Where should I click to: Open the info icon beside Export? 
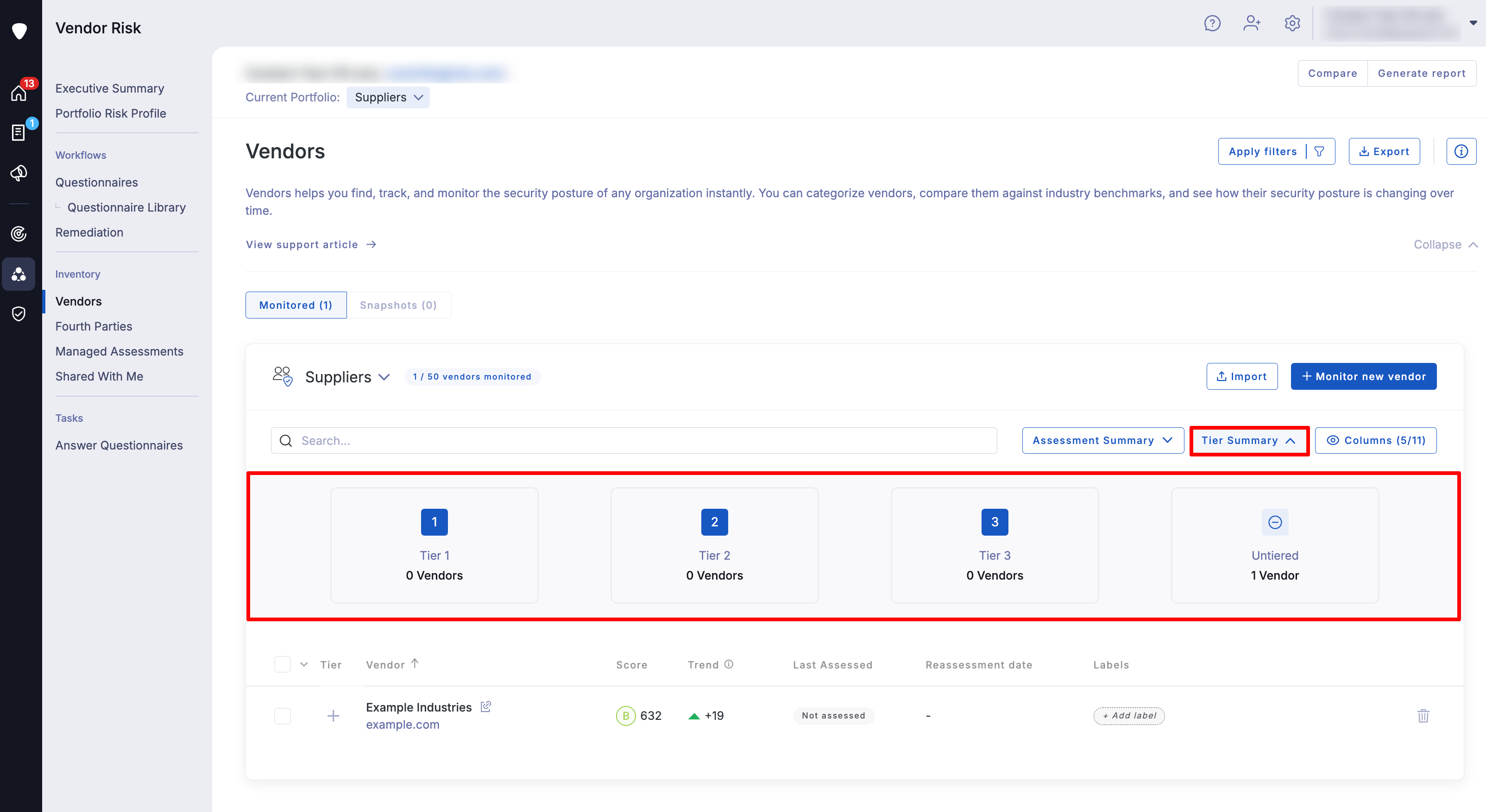tap(1461, 152)
